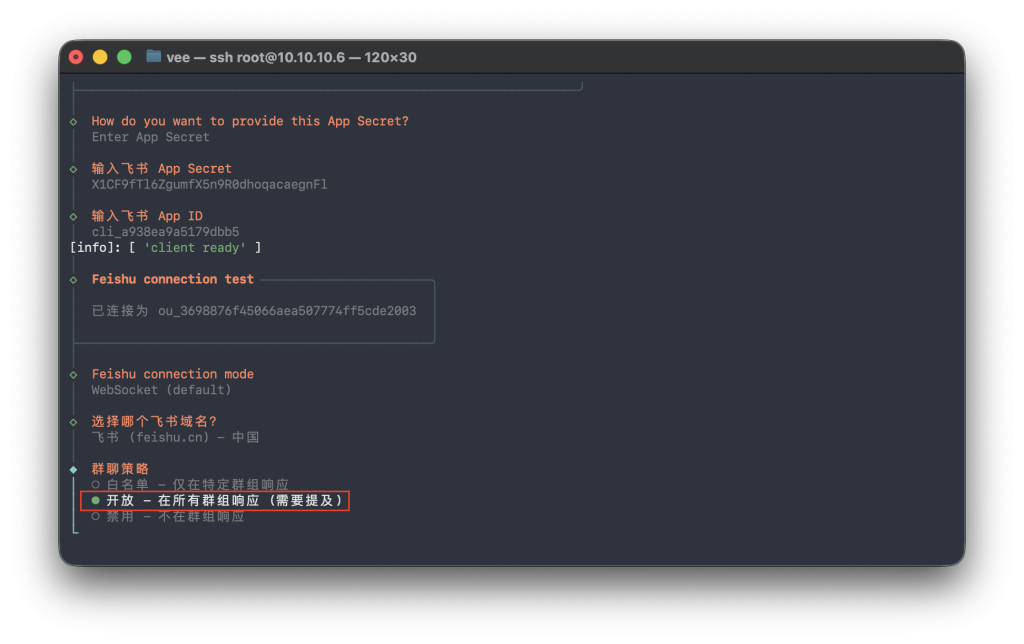Click the diamond marker next to 输入飞书 App Secret
The width and height of the screenshot is (1024, 644).
(73, 169)
